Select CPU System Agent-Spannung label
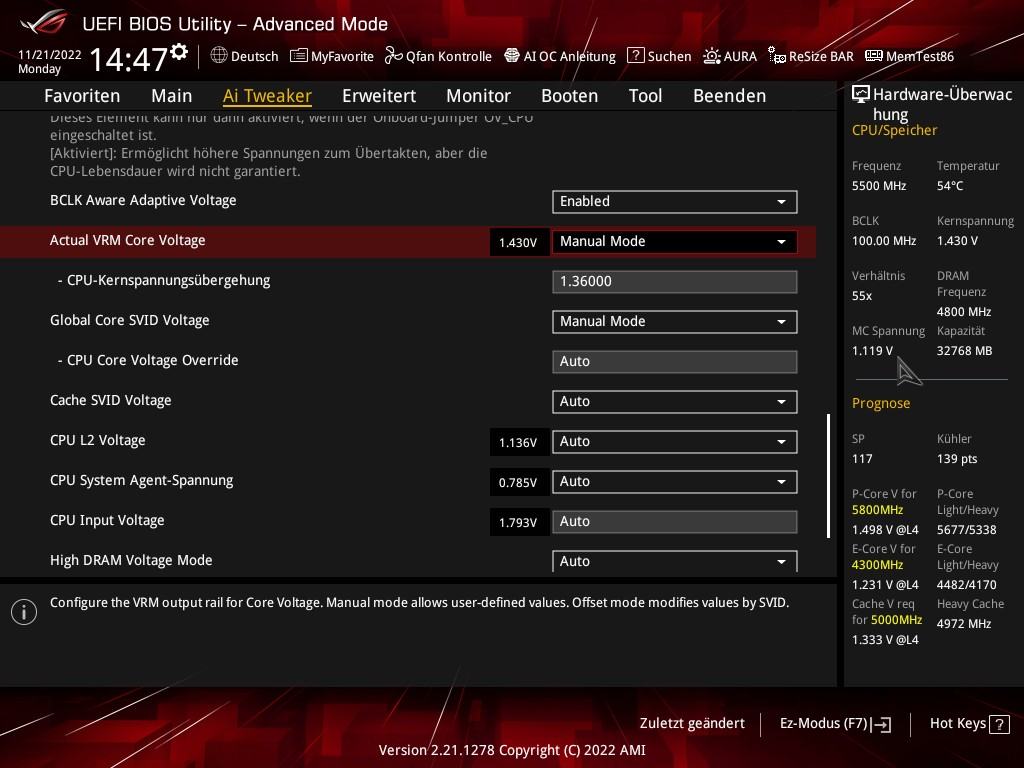The width and height of the screenshot is (1024, 768). point(141,481)
